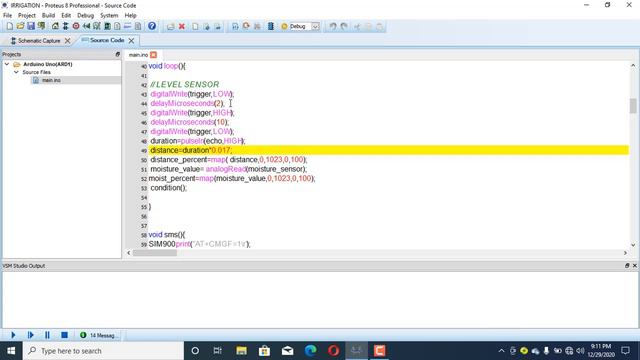Click the Windows search box
Viewport: 640px width, 360px height.
[x=103, y=351]
